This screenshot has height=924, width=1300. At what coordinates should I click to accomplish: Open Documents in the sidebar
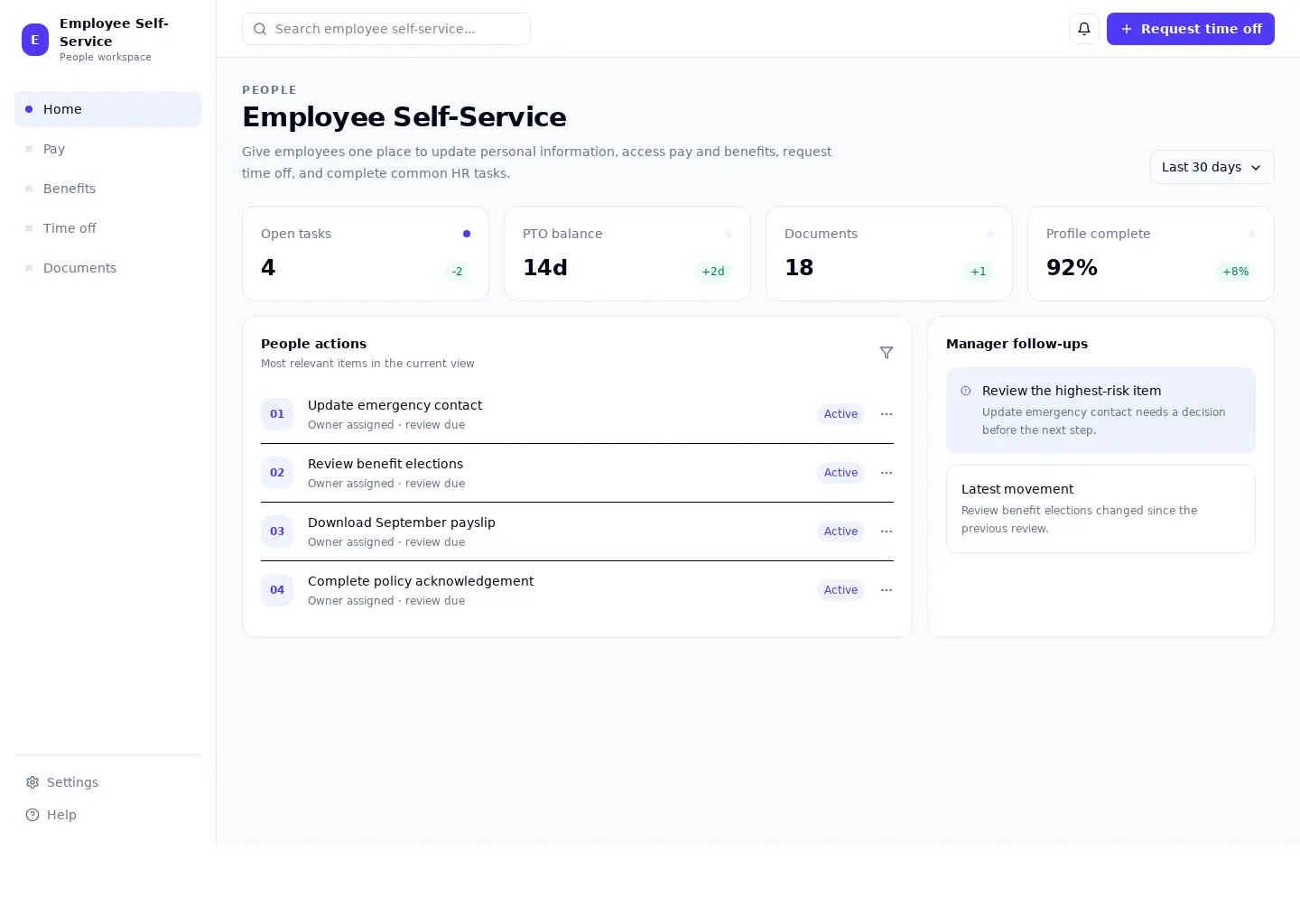pos(107,268)
